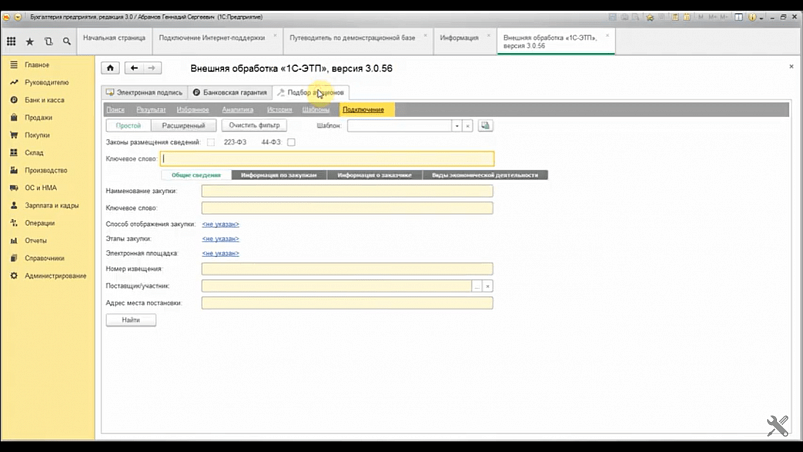Open Зарплата и кадры in the sidebar
The image size is (803, 452).
pyautogui.click(x=52, y=205)
